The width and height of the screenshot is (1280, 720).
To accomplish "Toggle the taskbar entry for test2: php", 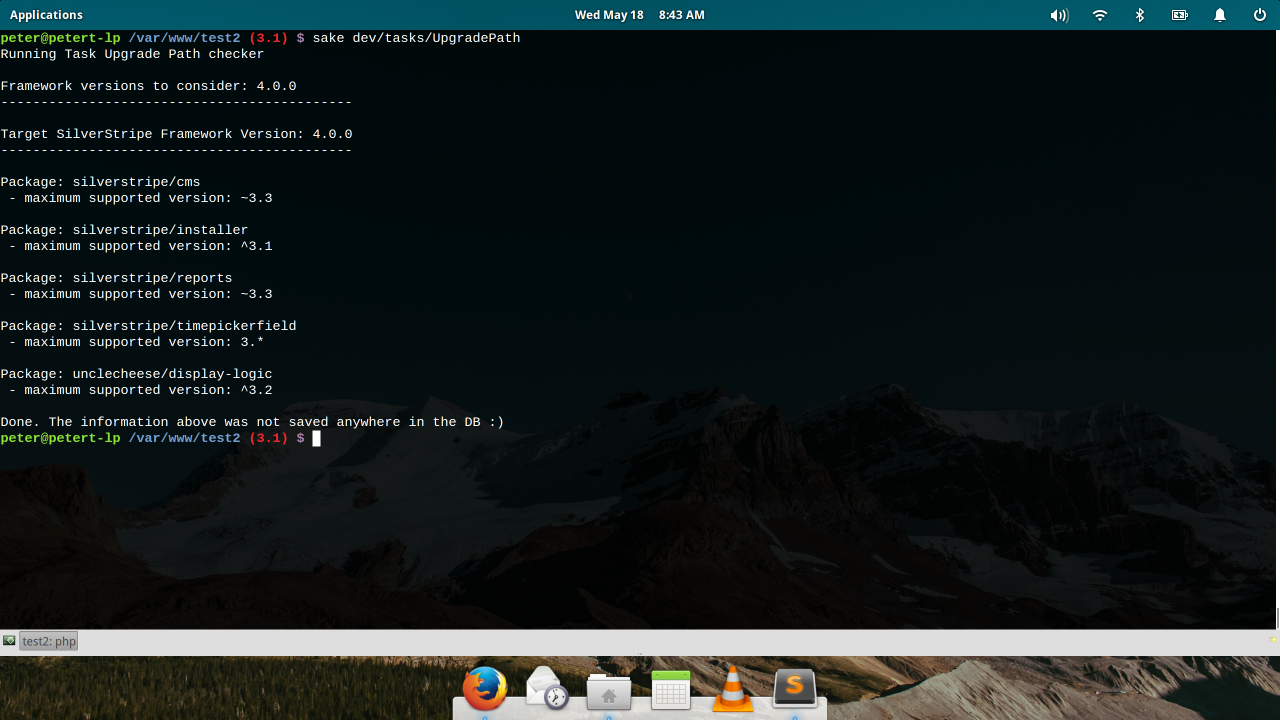I will (x=48, y=641).
